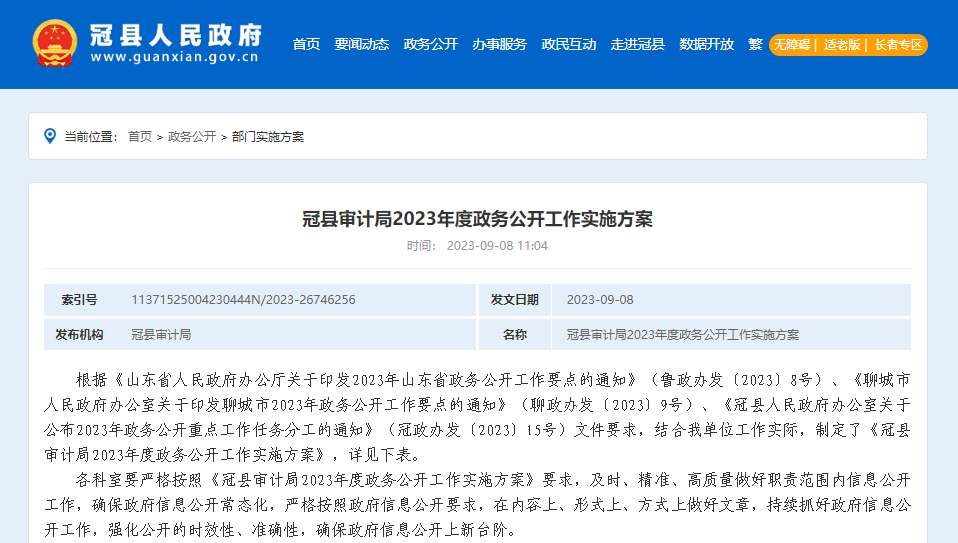Viewport: 958px width, 543px height.
Task: Switch to 适老版 version
Action: coord(842,45)
